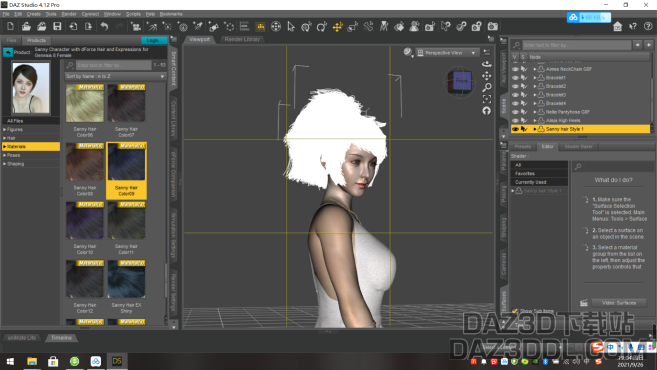The width and height of the screenshot is (657, 370).
Task: Click the view cube in the viewport
Action: (460, 82)
